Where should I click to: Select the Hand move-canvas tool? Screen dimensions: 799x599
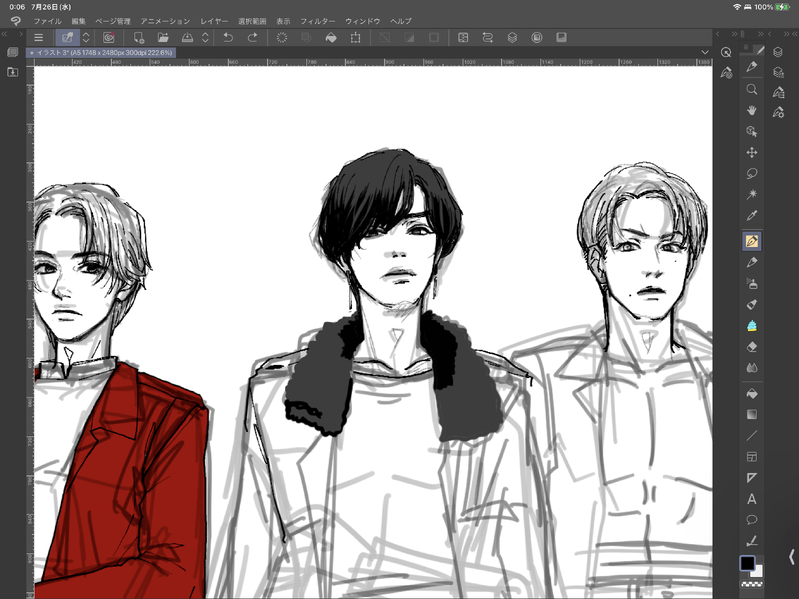point(752,111)
